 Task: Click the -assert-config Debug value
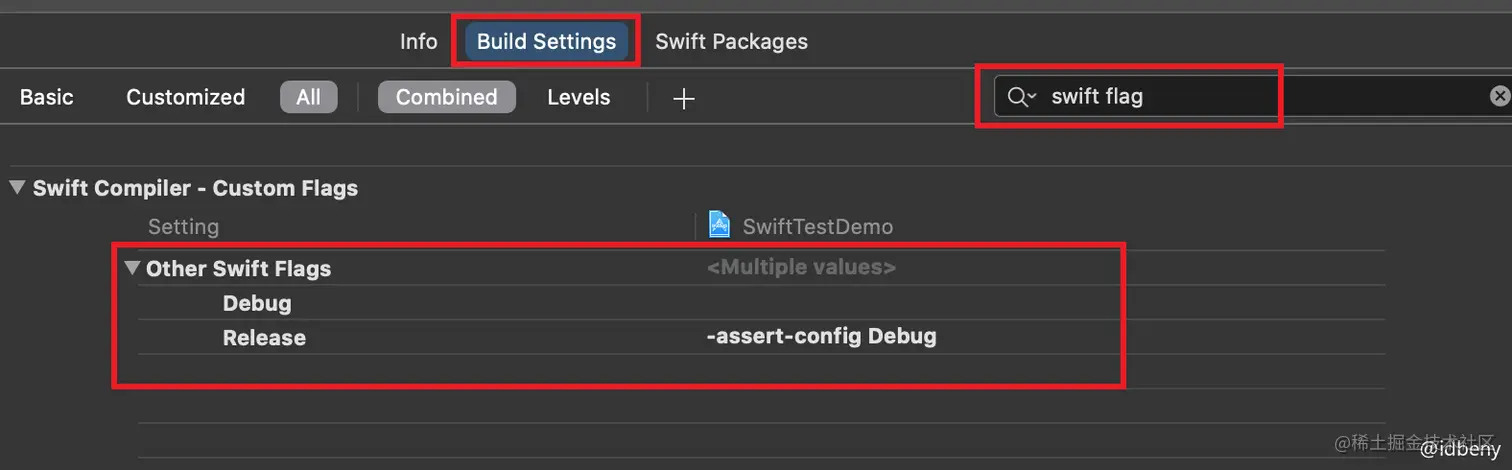pos(821,336)
